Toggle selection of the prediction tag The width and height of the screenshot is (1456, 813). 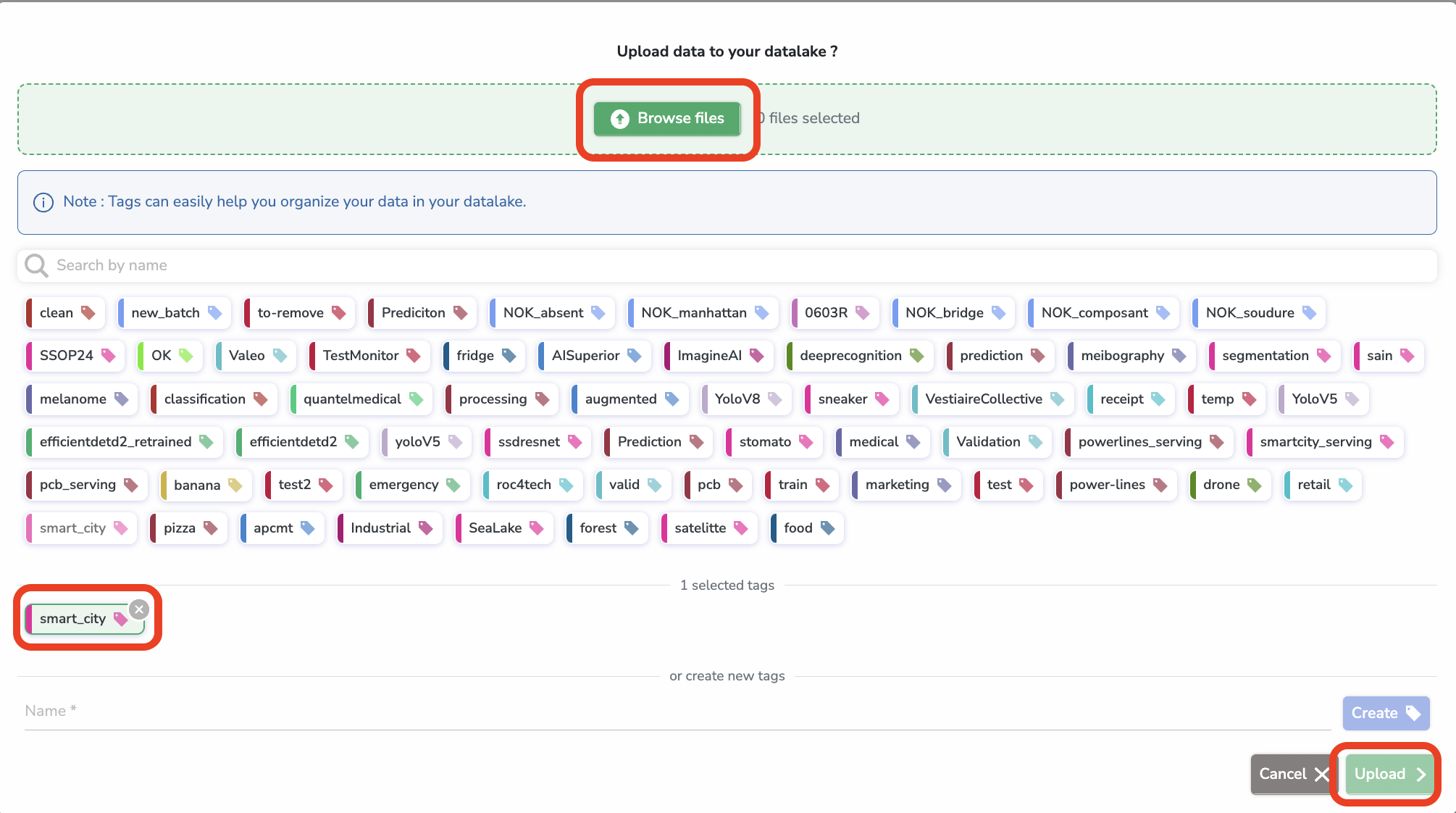click(1000, 355)
